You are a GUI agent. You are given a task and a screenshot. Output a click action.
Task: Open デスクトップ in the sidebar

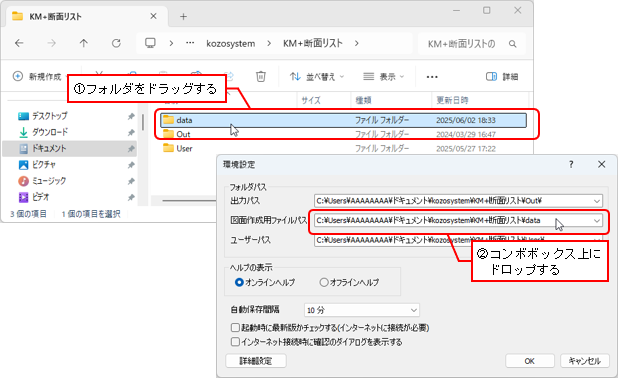49,116
